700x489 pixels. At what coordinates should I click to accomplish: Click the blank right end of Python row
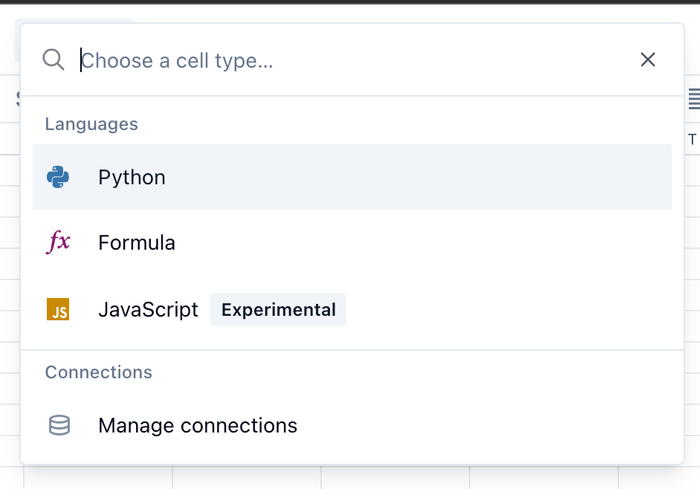[600, 177]
